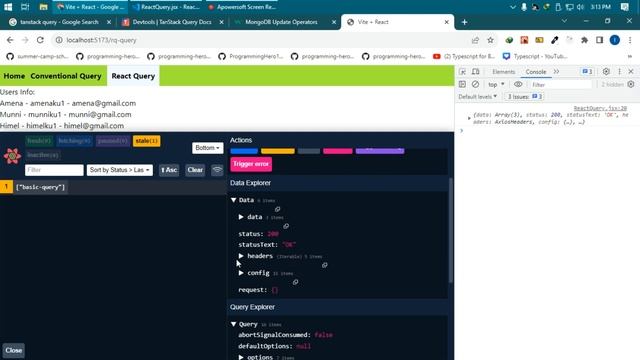Focus the console Filter input
Screen dimensions: 640x360
(x=560, y=84)
